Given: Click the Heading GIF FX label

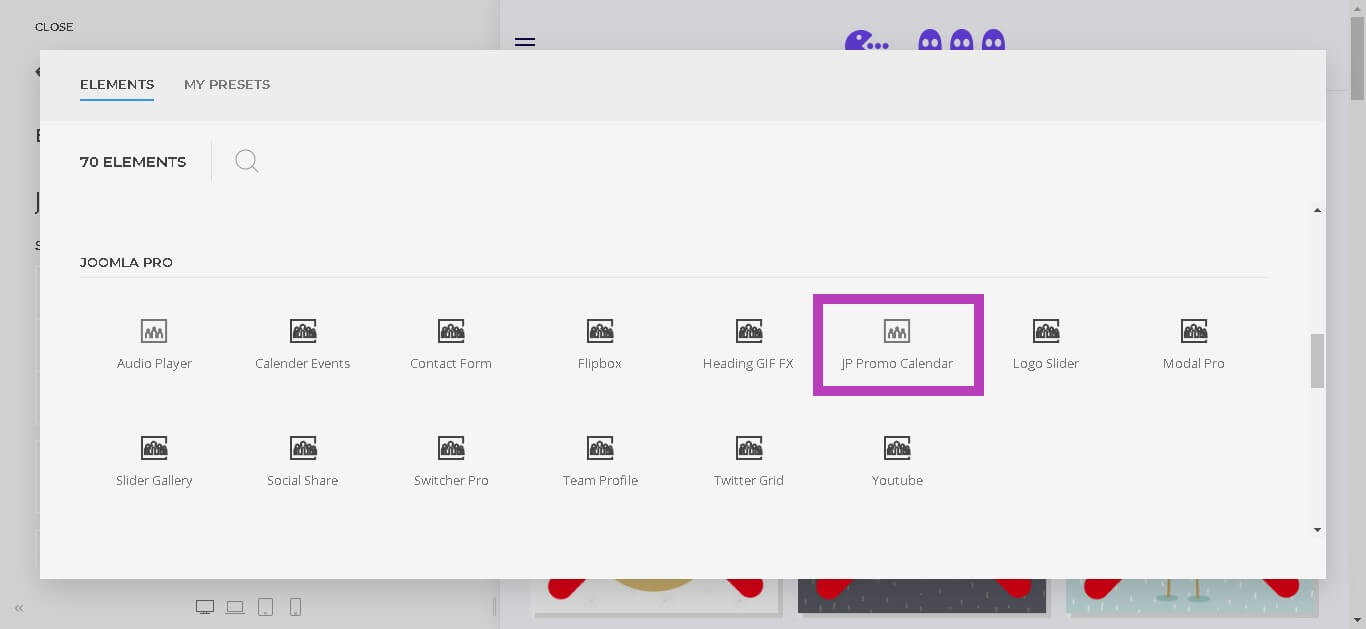Looking at the screenshot, I should (x=748, y=364).
